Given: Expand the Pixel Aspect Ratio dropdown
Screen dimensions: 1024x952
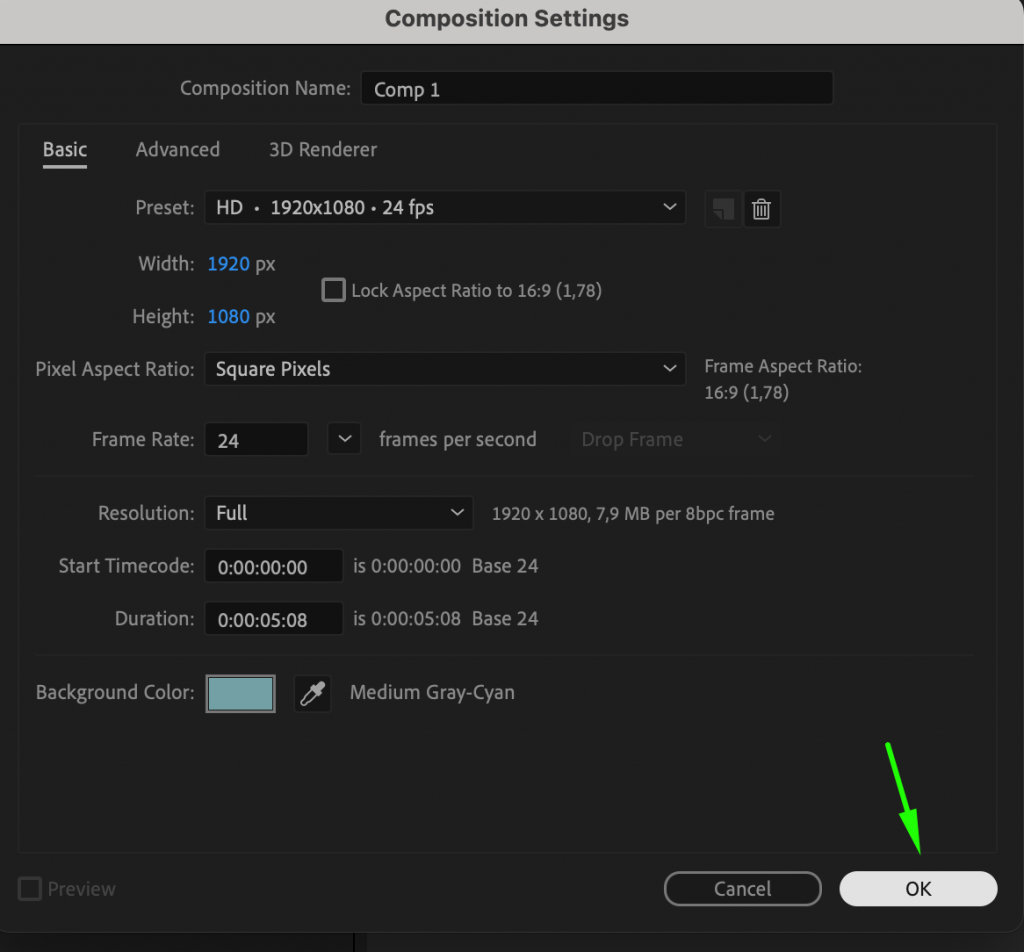Looking at the screenshot, I should [445, 369].
